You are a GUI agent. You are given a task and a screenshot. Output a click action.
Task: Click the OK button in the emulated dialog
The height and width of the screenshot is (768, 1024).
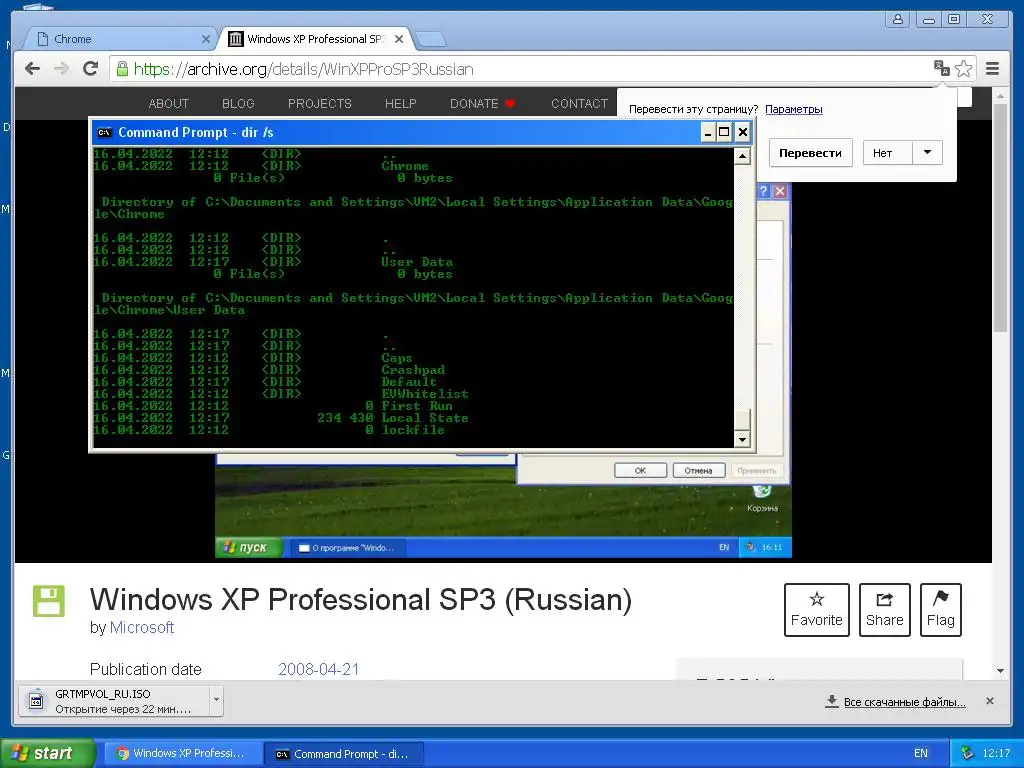(640, 470)
